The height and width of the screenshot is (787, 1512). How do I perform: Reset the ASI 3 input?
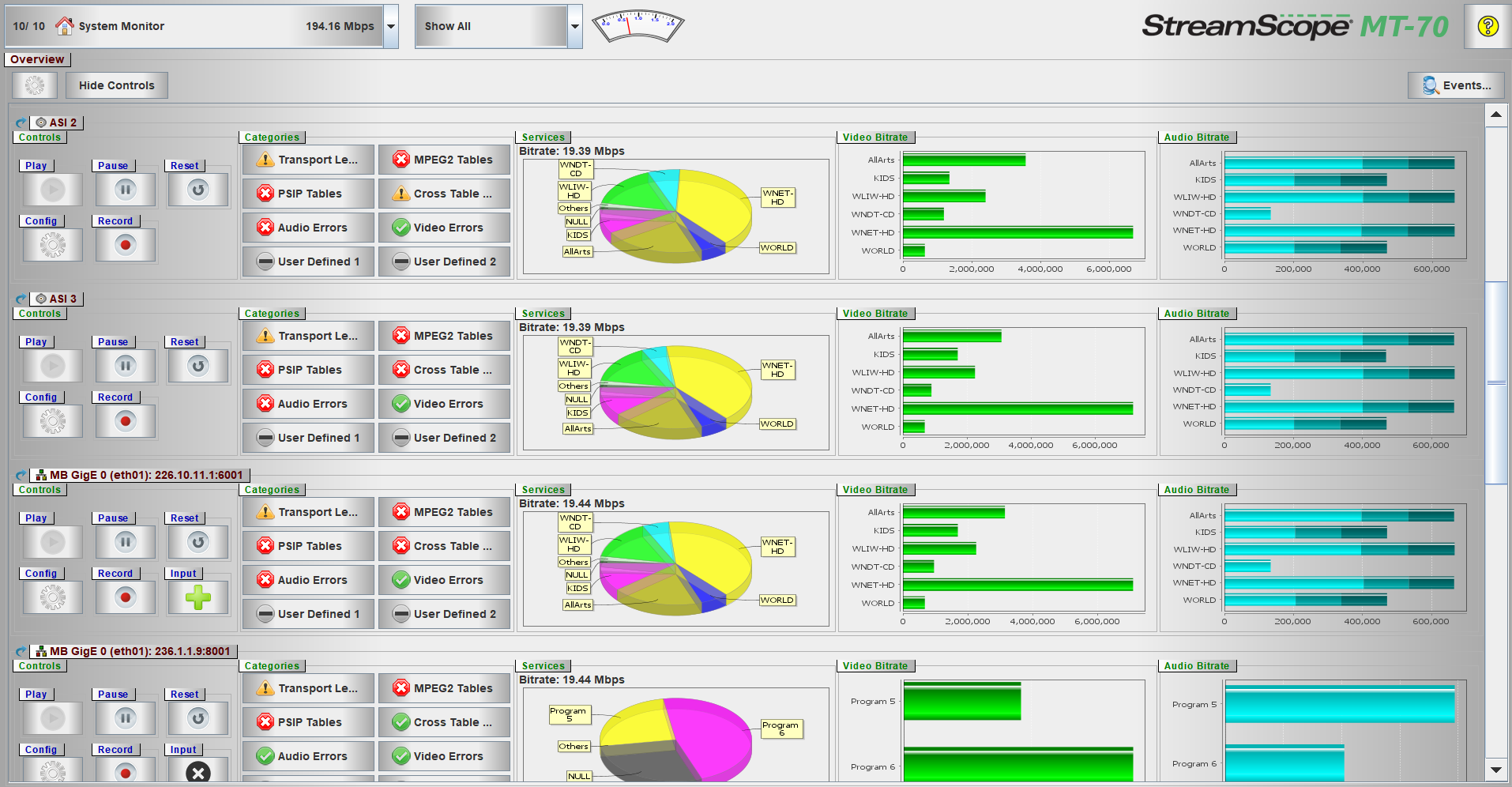pos(198,366)
